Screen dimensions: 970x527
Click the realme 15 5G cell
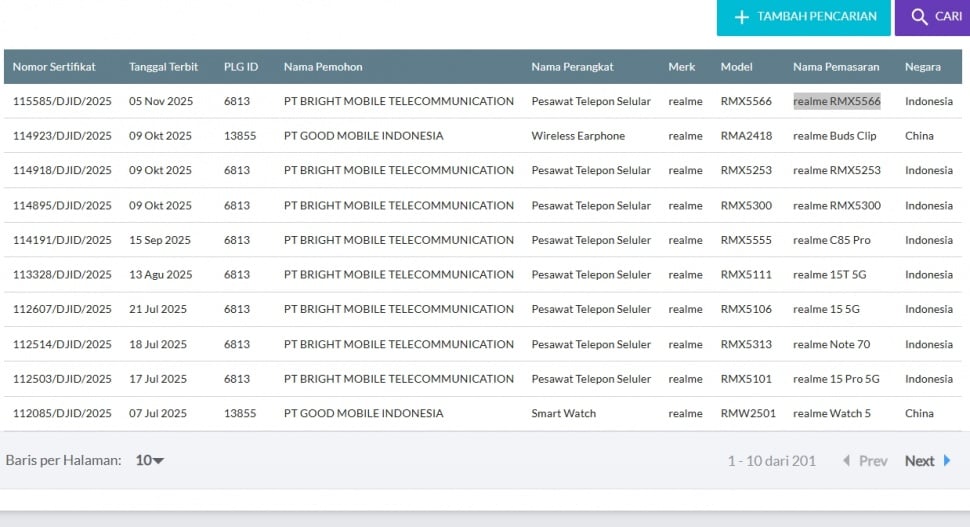[826, 309]
